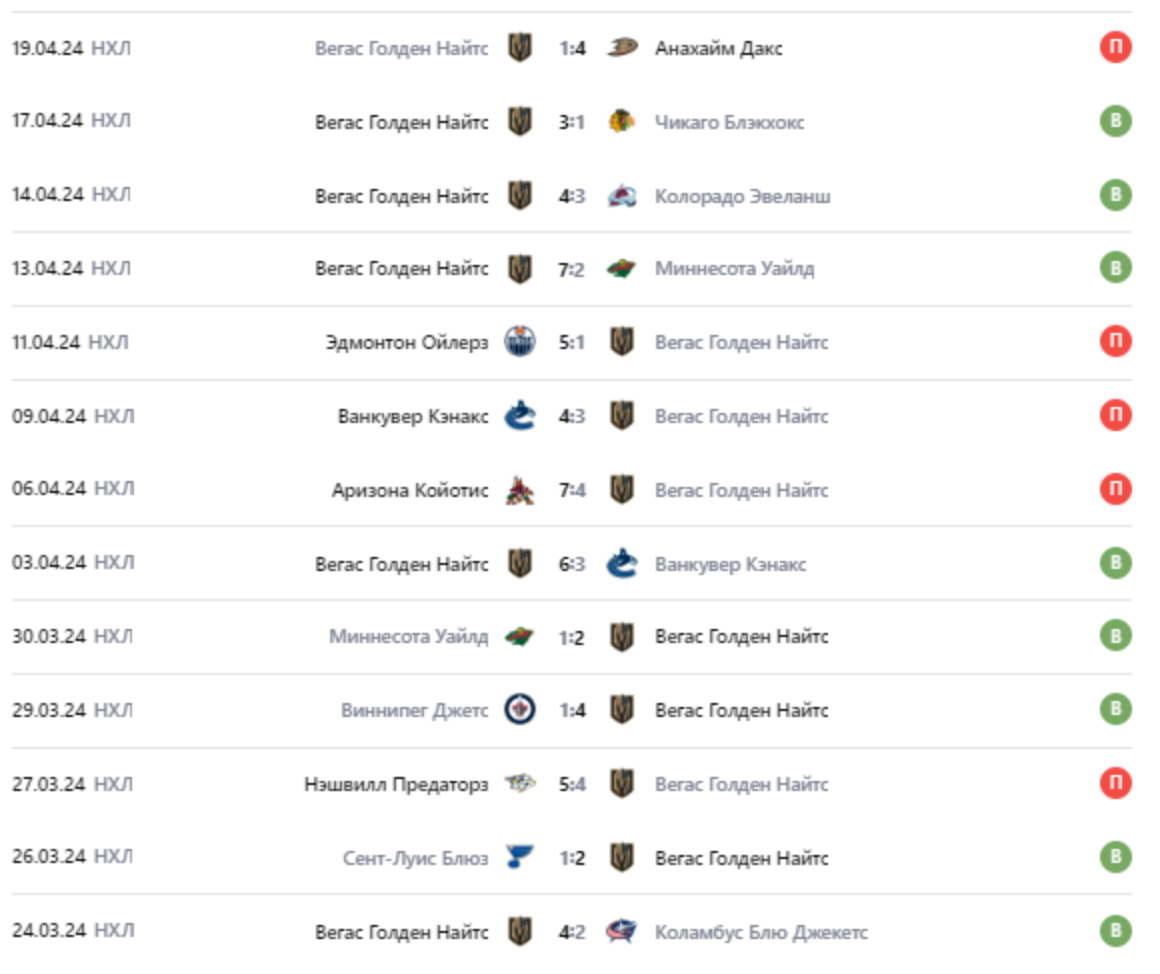Screen dimensions: 1160x974
Task: Click the Winnipeg Jets logo icon
Action: point(520,710)
